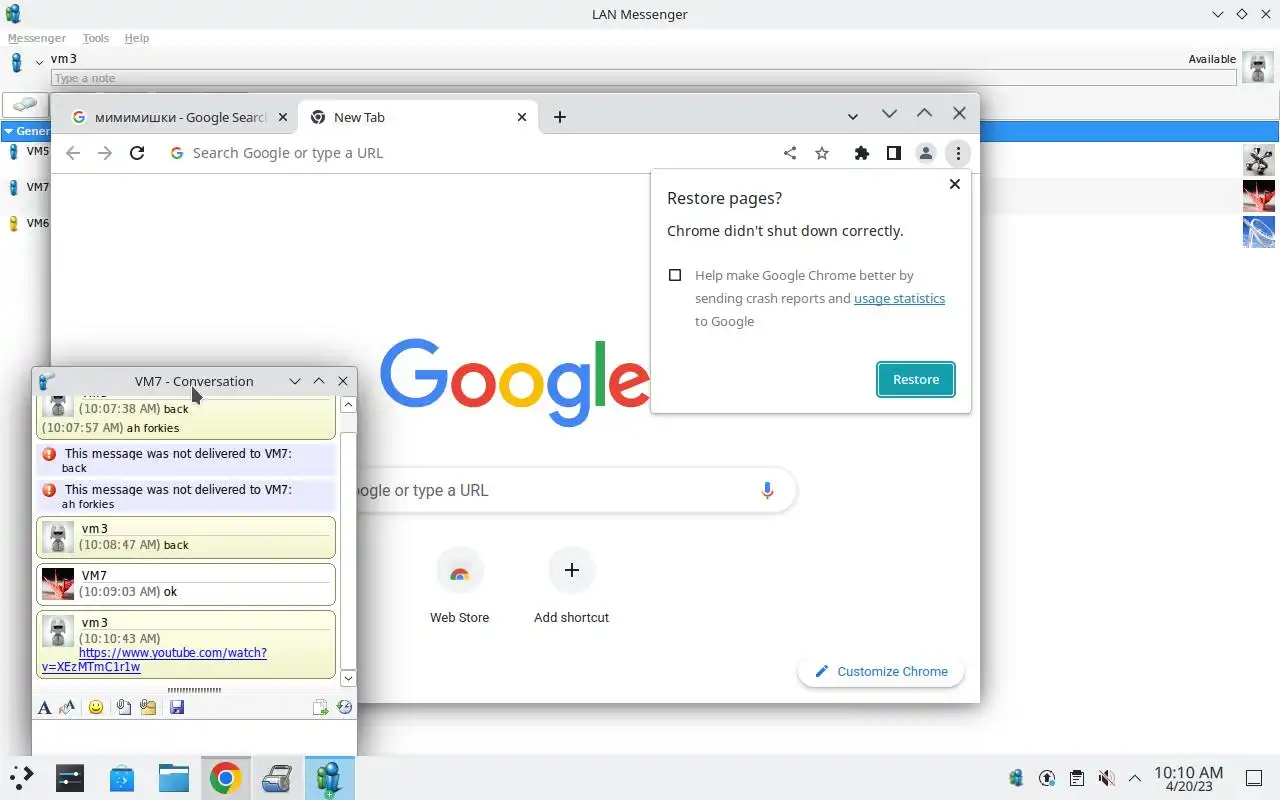The height and width of the screenshot is (800, 1280).
Task: Click the Show Desktop button in taskbar
Action: pos(1254,778)
